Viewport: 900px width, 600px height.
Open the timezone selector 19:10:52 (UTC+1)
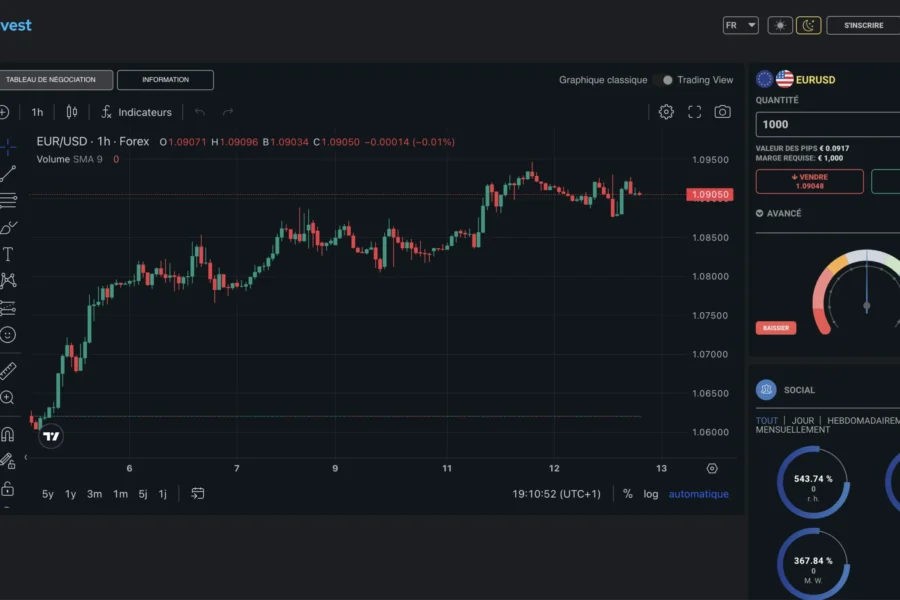pyautogui.click(x=556, y=494)
